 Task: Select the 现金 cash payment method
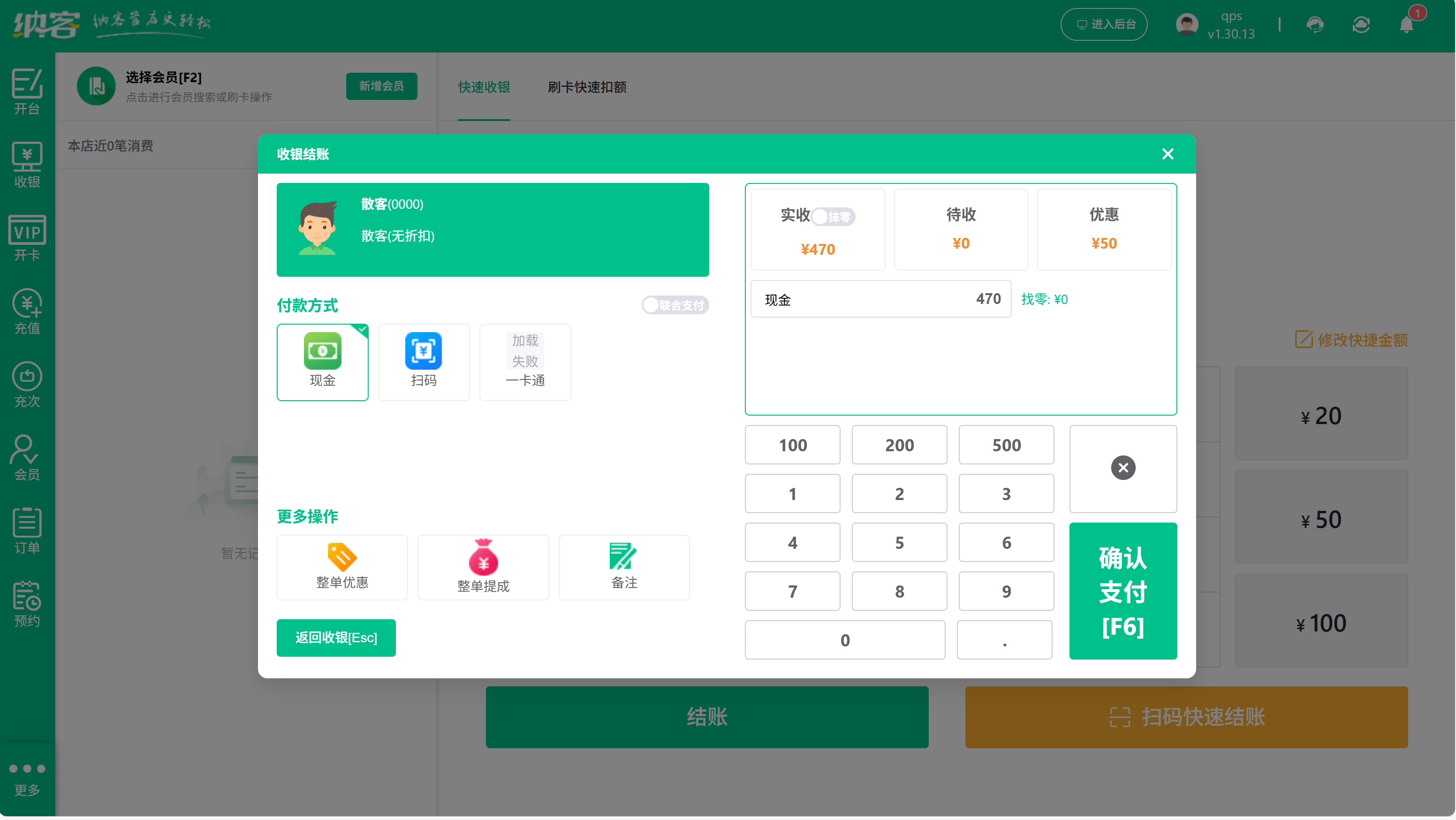click(322, 362)
